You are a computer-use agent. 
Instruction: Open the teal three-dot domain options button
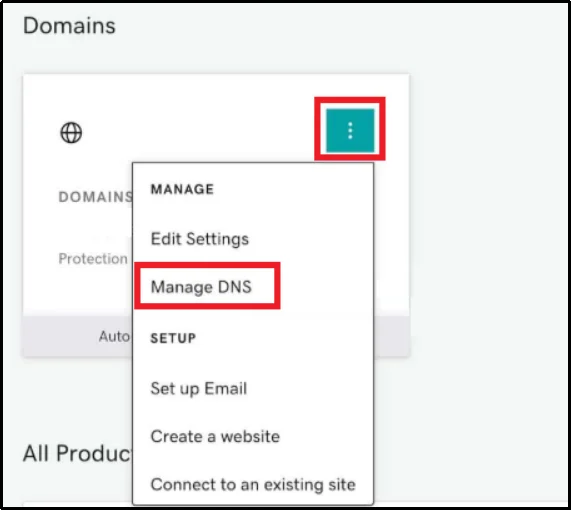click(350, 130)
